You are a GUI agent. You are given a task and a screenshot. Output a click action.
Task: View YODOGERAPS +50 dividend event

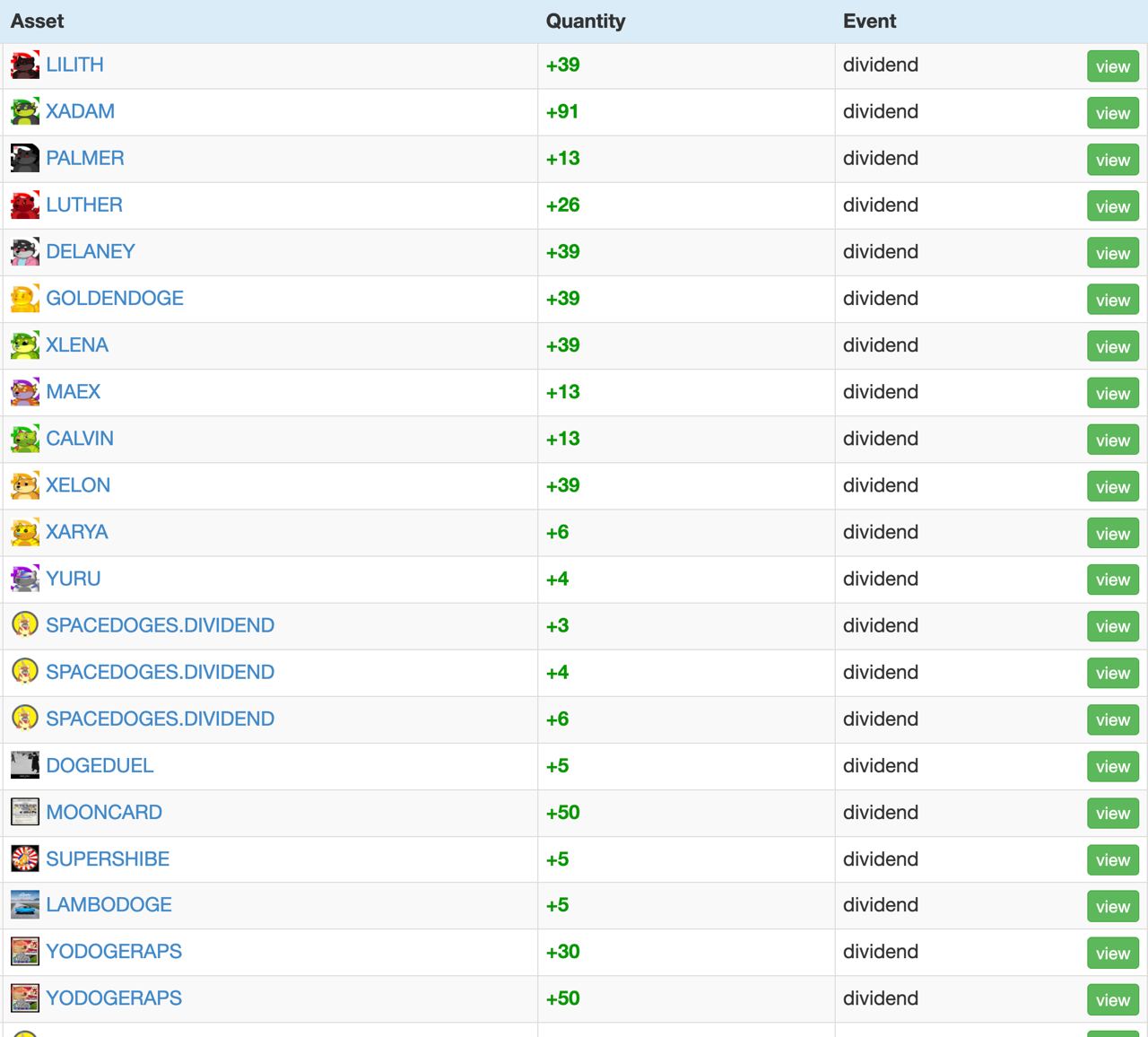pyautogui.click(x=1113, y=999)
